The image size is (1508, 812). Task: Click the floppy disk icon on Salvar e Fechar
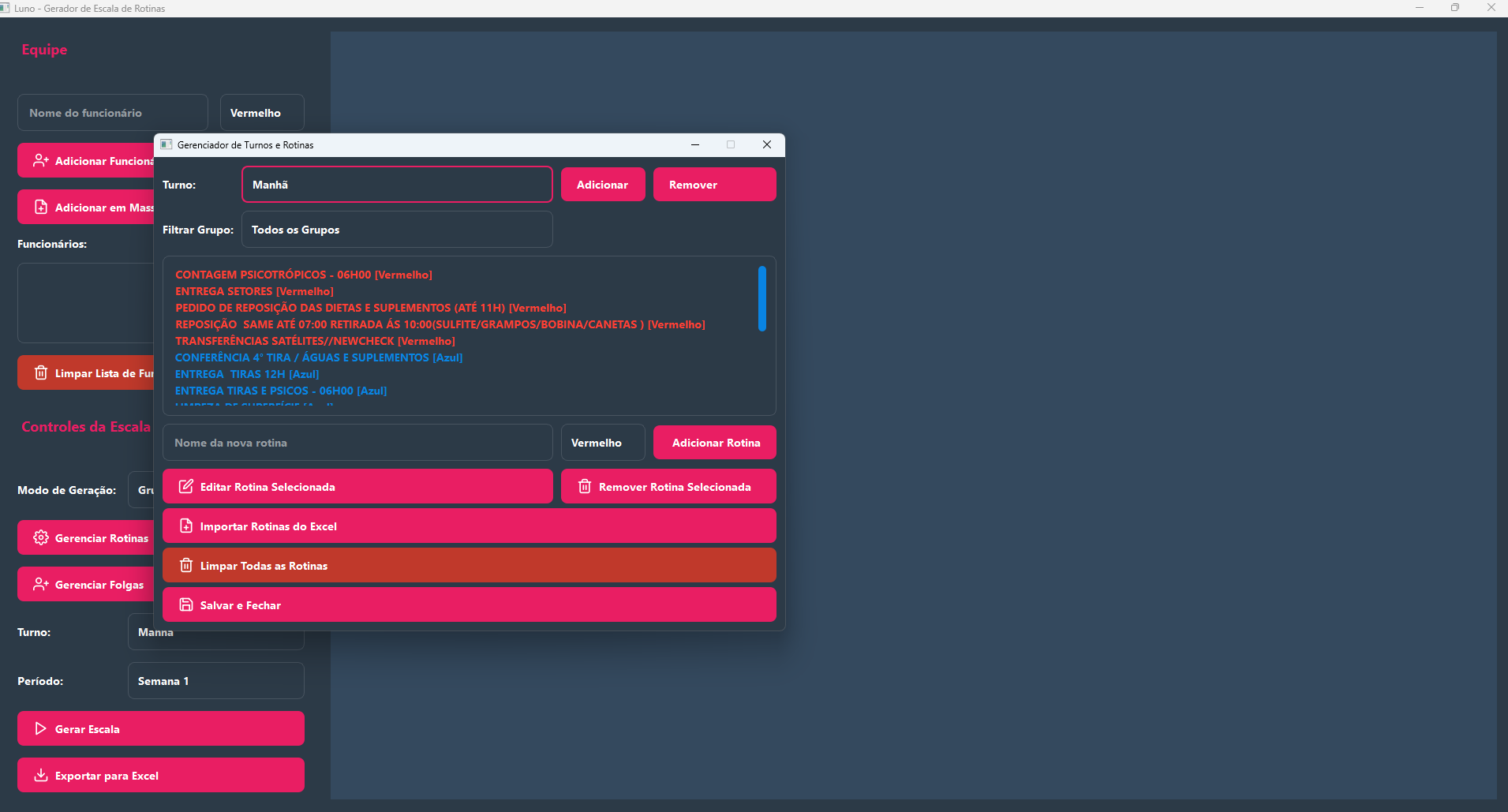pos(186,604)
